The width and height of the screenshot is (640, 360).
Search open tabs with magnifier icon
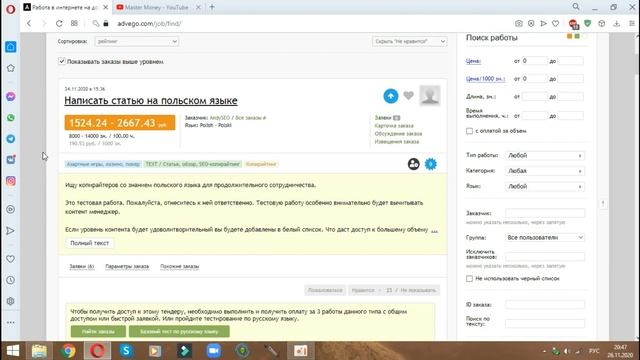(576, 7)
